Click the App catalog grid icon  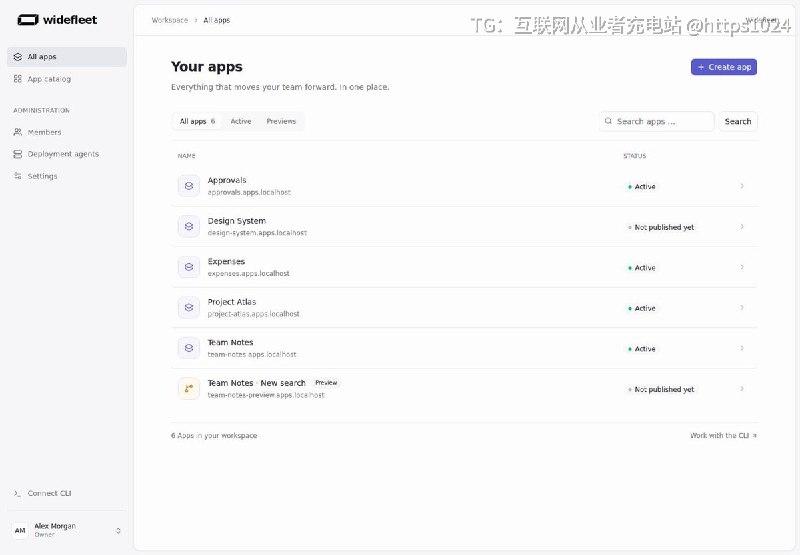(x=18, y=79)
